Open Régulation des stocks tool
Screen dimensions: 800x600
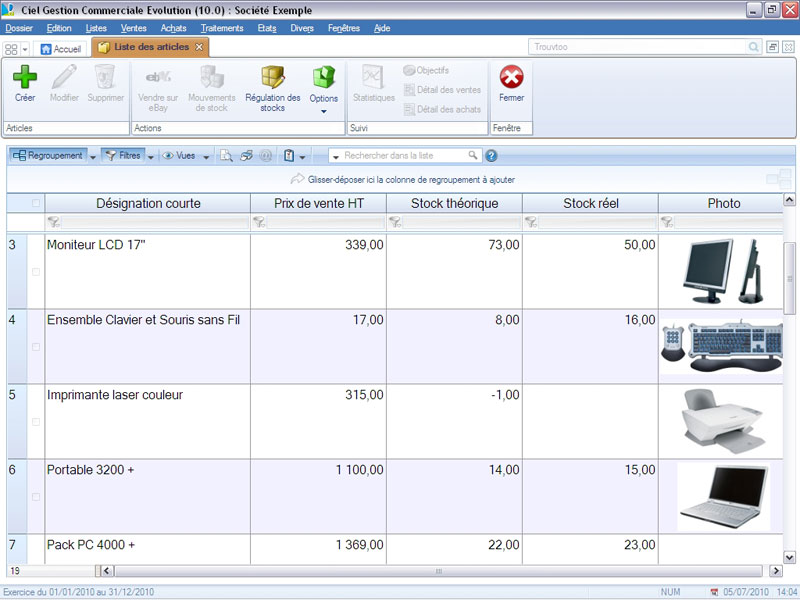pos(272,86)
